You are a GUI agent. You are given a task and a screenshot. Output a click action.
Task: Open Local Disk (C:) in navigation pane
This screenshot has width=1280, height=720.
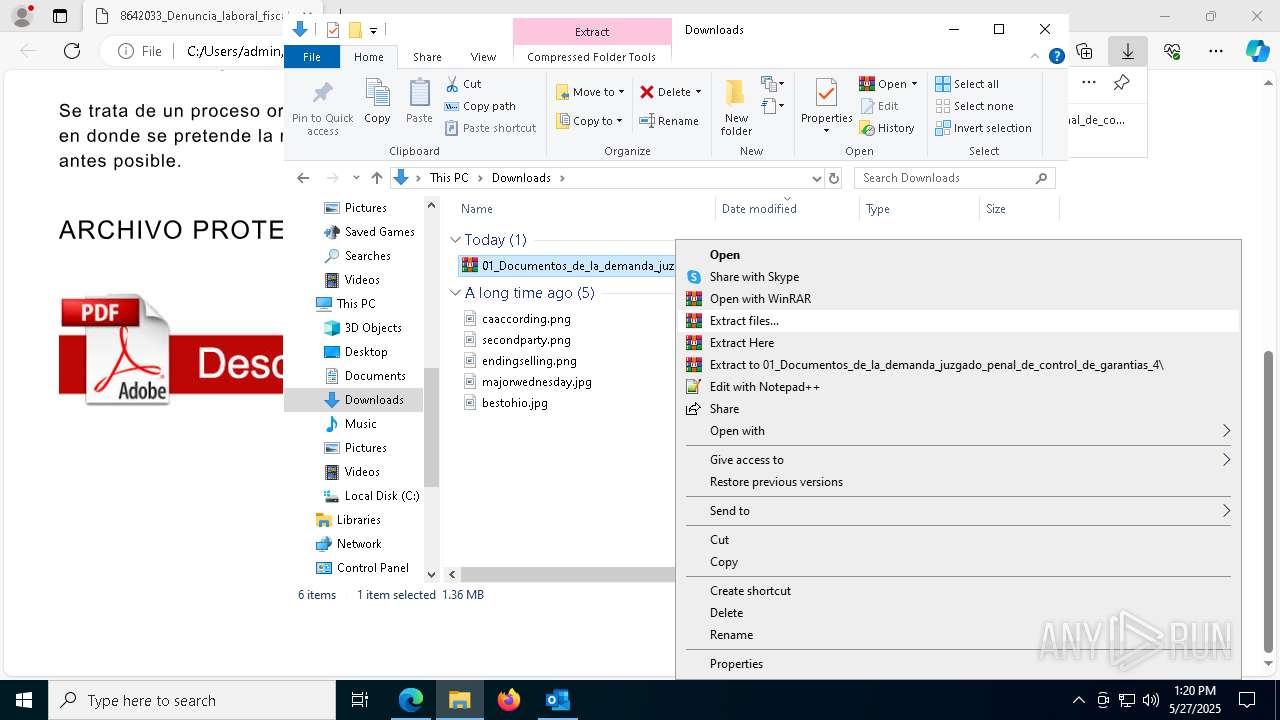tap(381, 496)
